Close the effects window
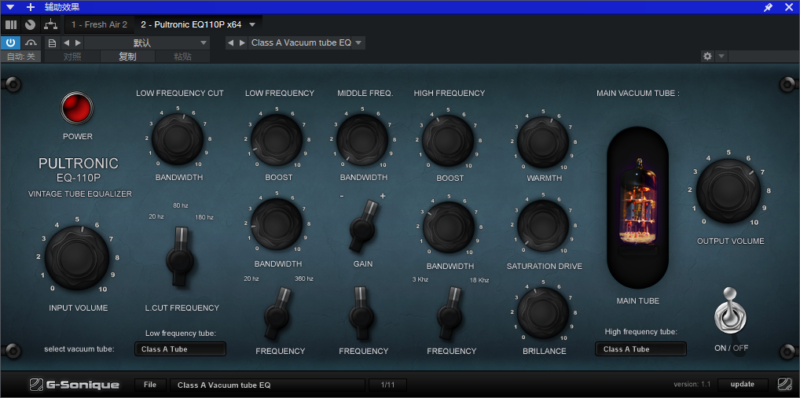 point(789,7)
